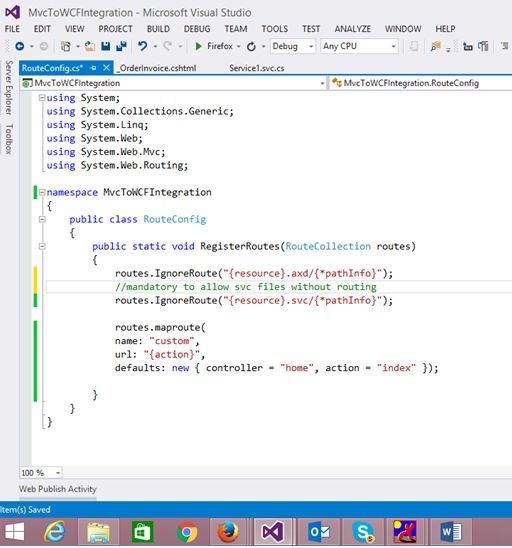Click the "//mandatory to allow svc files" comment line
The height and width of the screenshot is (548, 512).
(246, 287)
